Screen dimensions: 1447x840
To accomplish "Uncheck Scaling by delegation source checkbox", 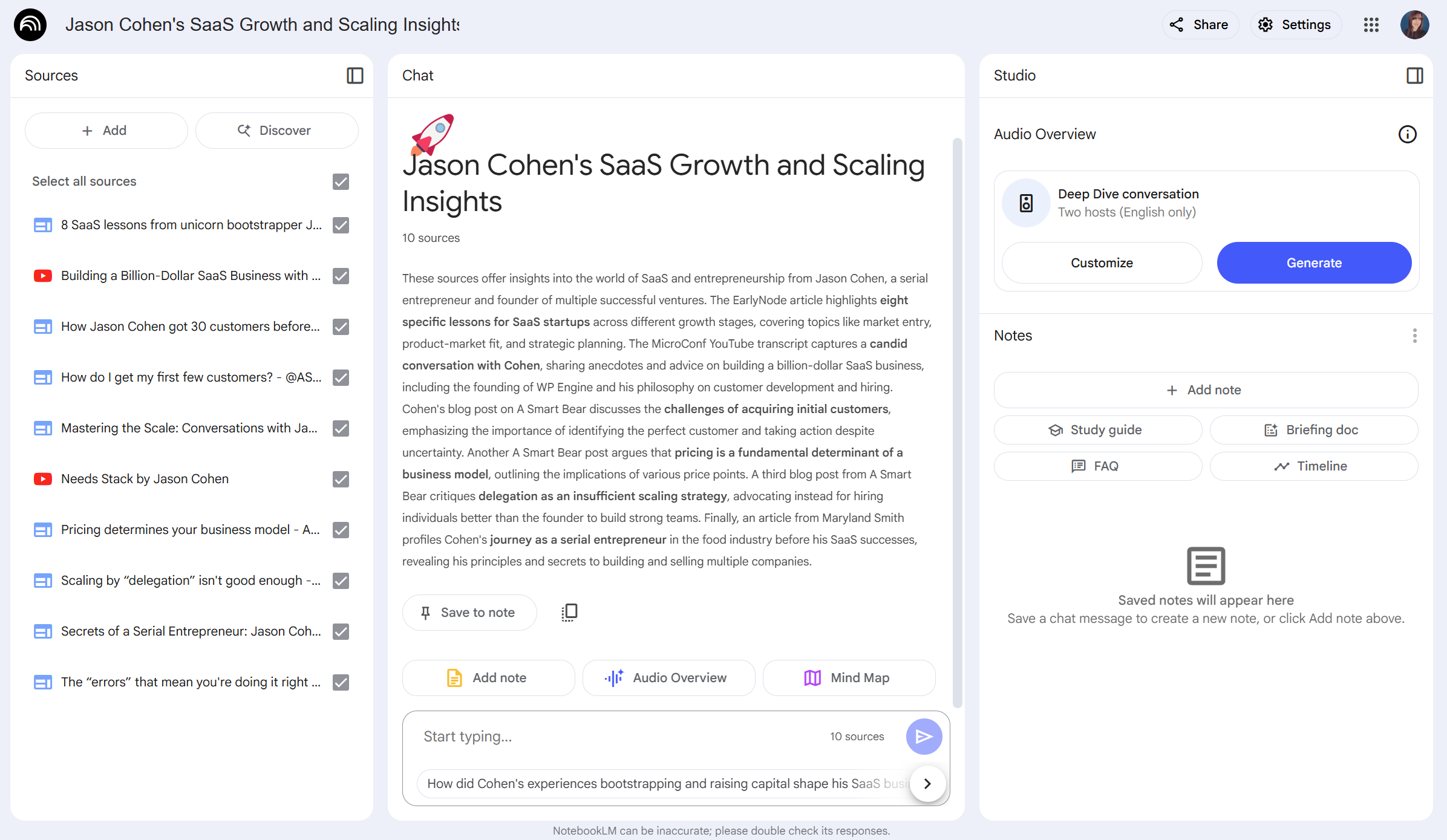I will click(x=341, y=581).
